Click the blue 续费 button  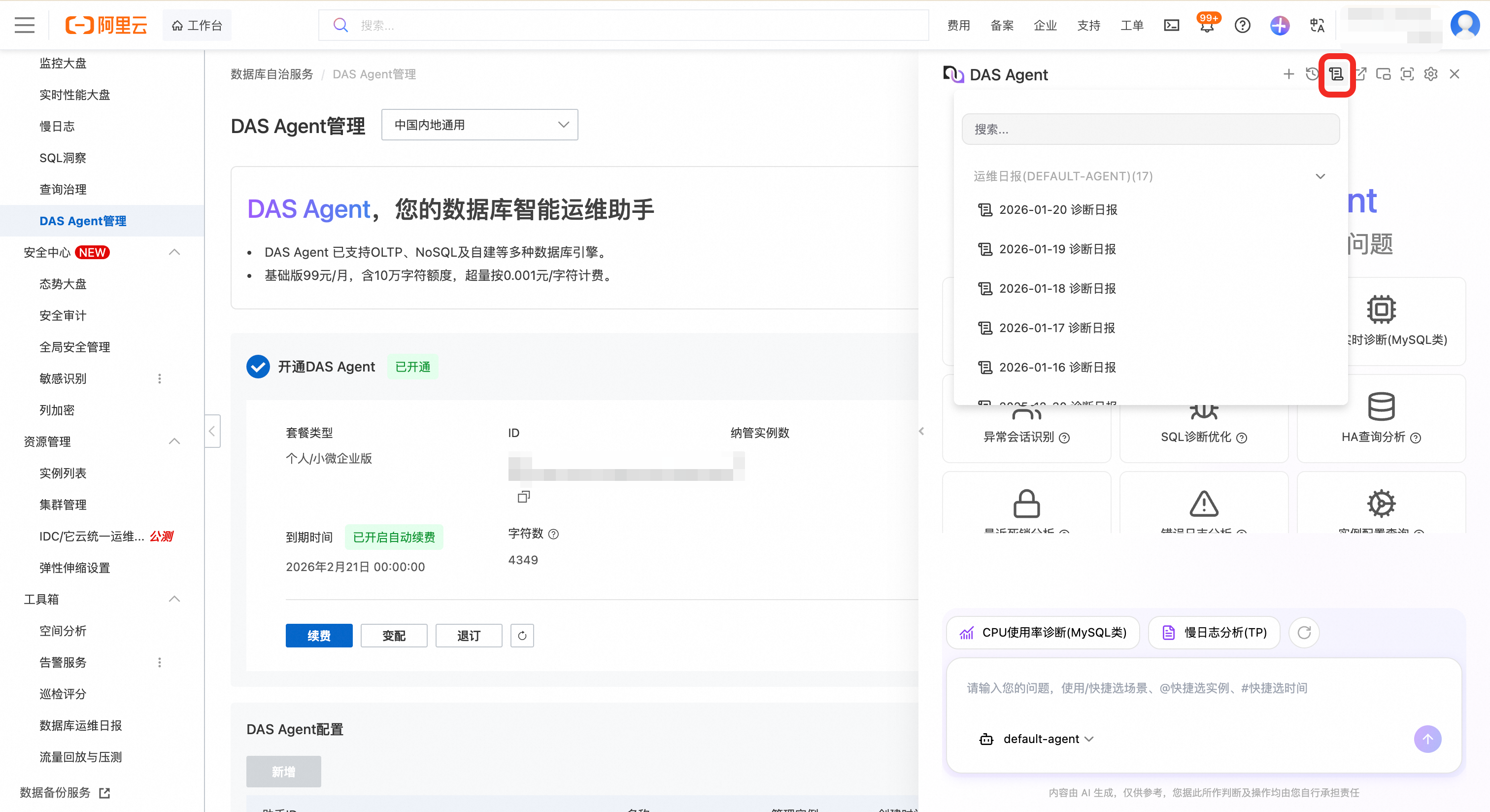click(x=319, y=636)
